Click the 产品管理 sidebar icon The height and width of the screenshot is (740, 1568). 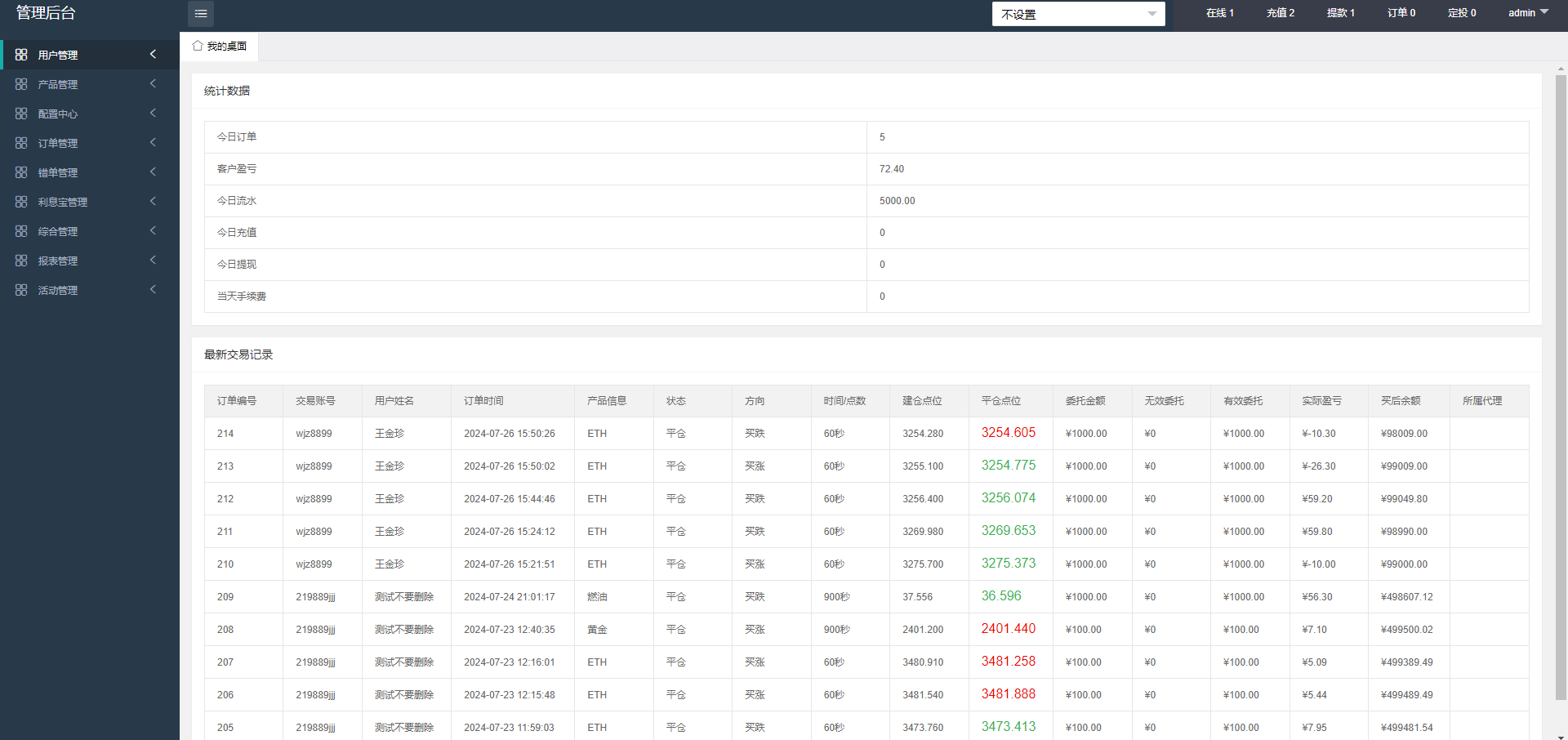pos(21,84)
